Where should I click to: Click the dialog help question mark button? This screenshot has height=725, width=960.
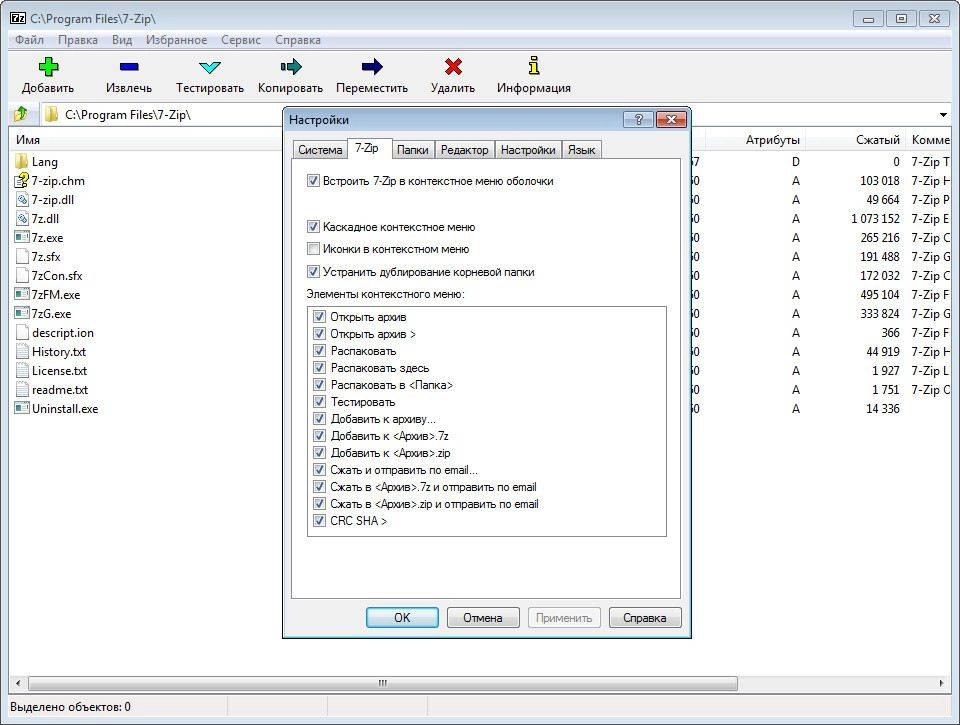638,119
